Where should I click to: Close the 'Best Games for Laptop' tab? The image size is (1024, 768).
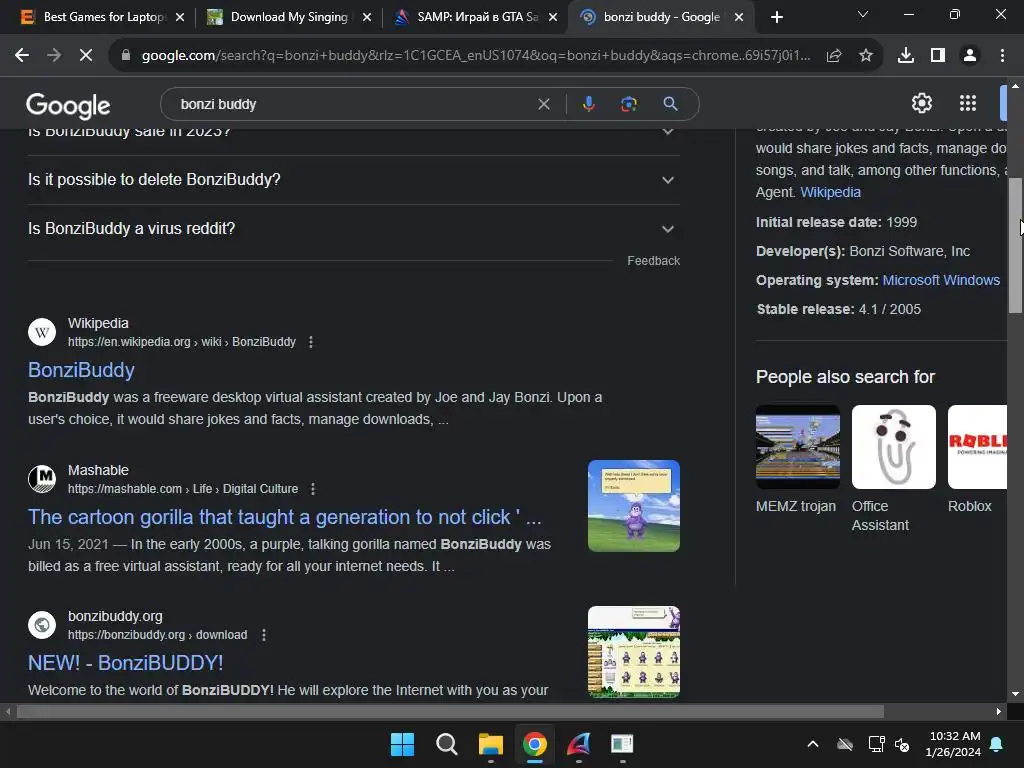180,17
